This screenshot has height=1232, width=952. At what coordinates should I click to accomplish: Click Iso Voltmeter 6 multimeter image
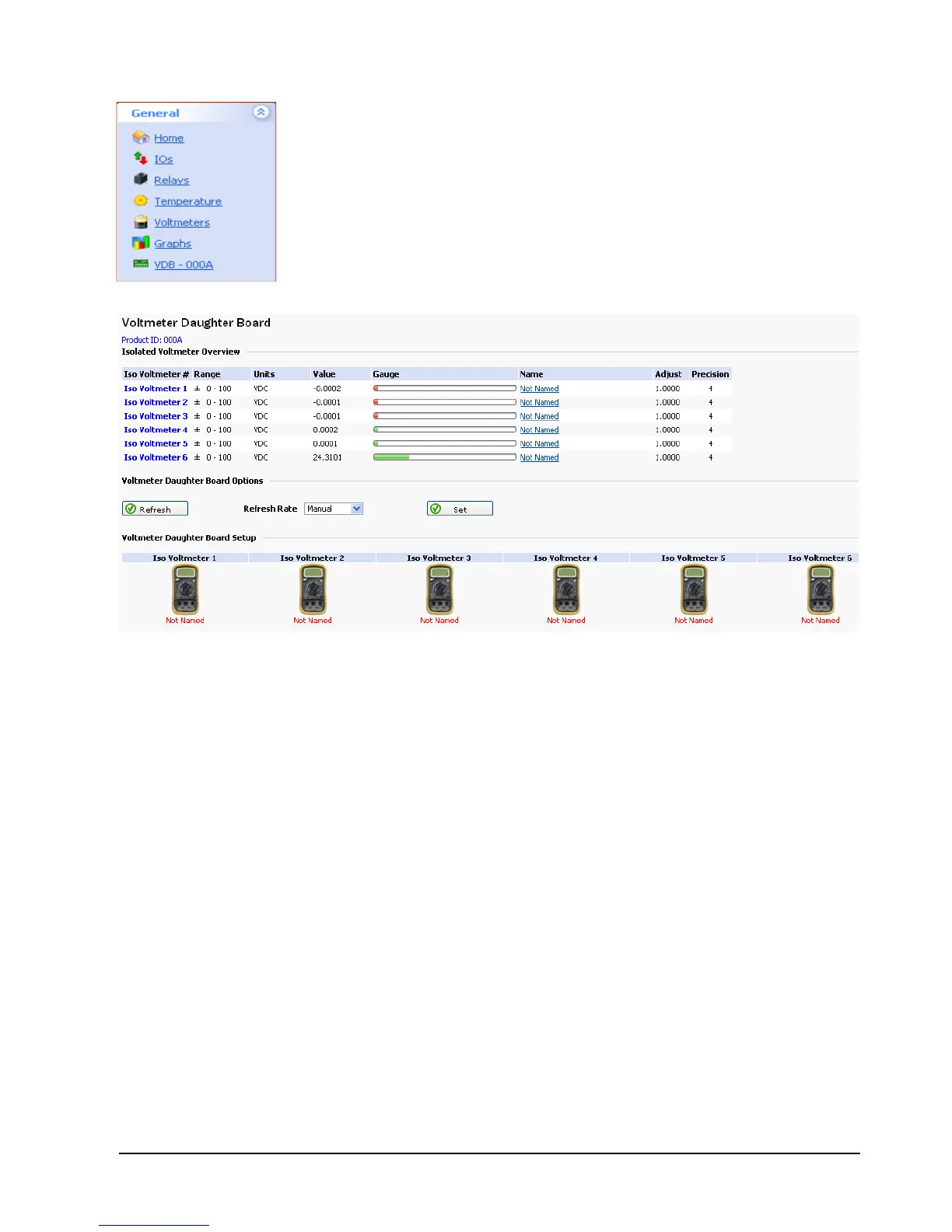pyautogui.click(x=821, y=590)
